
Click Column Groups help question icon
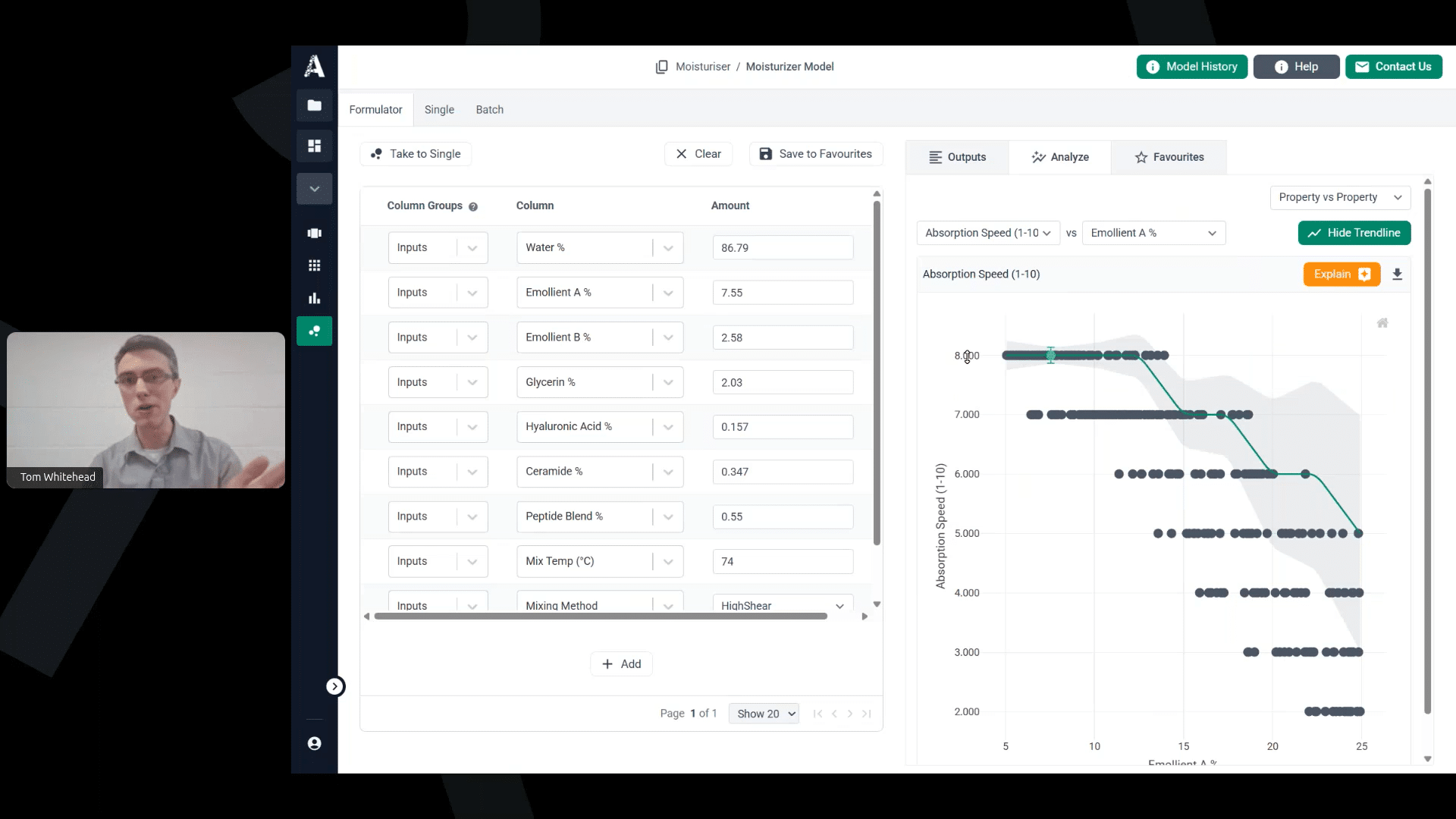[x=473, y=206]
